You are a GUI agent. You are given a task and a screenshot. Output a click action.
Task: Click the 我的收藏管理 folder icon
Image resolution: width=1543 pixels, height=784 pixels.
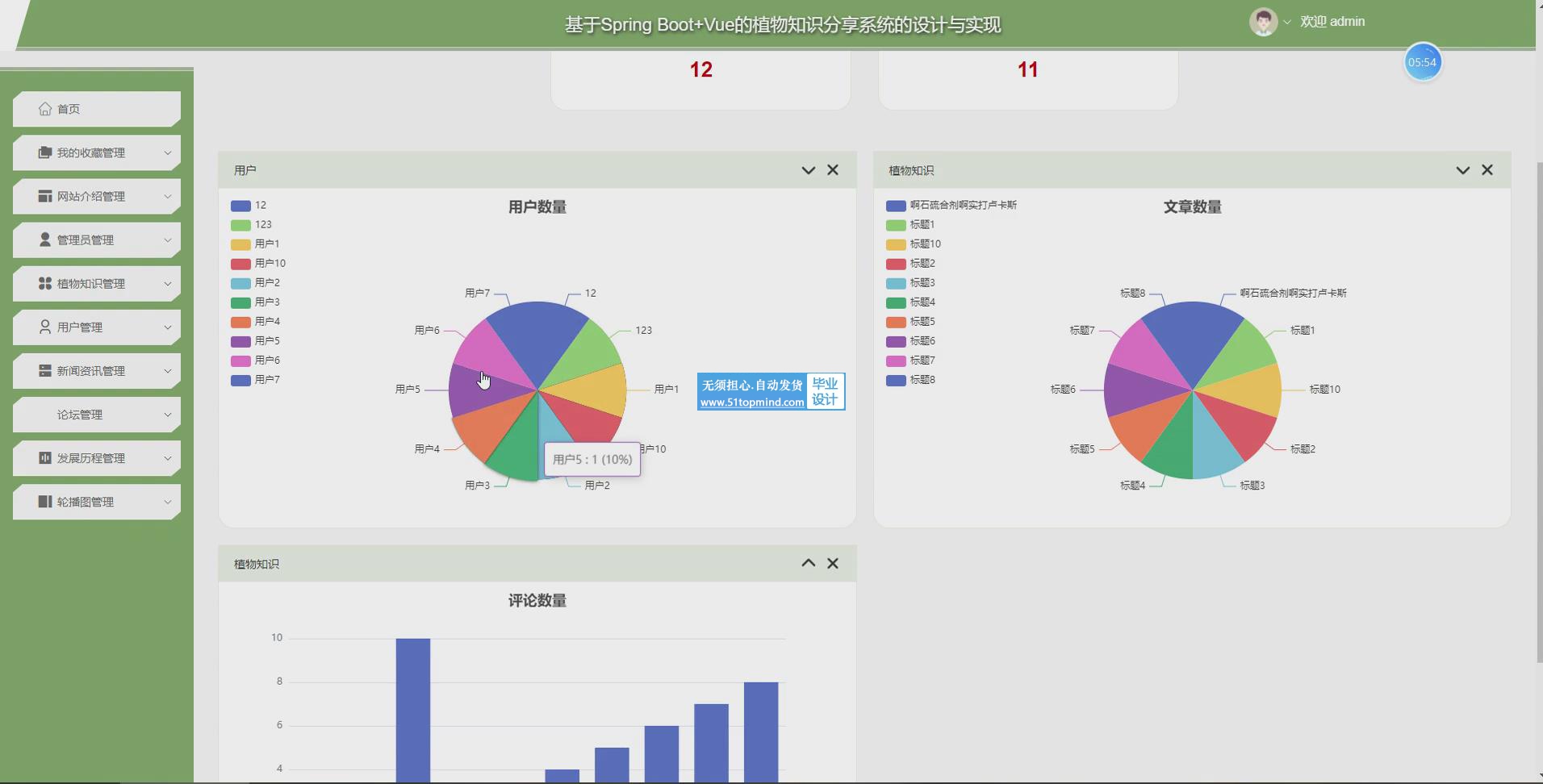click(45, 152)
